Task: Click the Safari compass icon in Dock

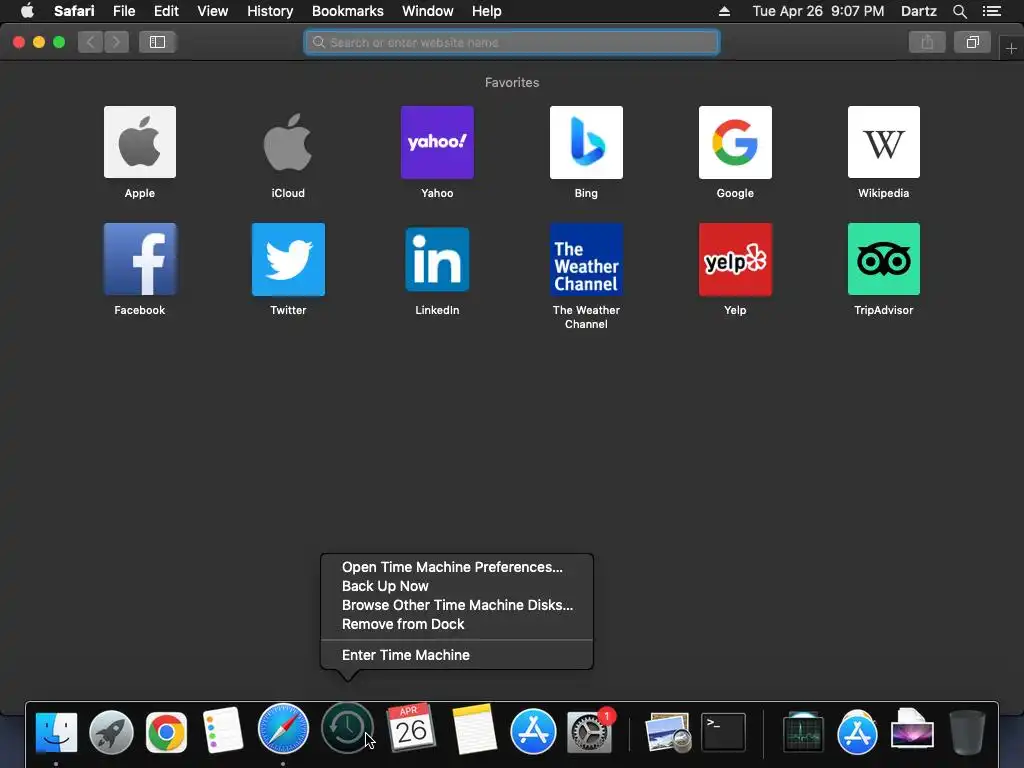Action: coord(283,729)
